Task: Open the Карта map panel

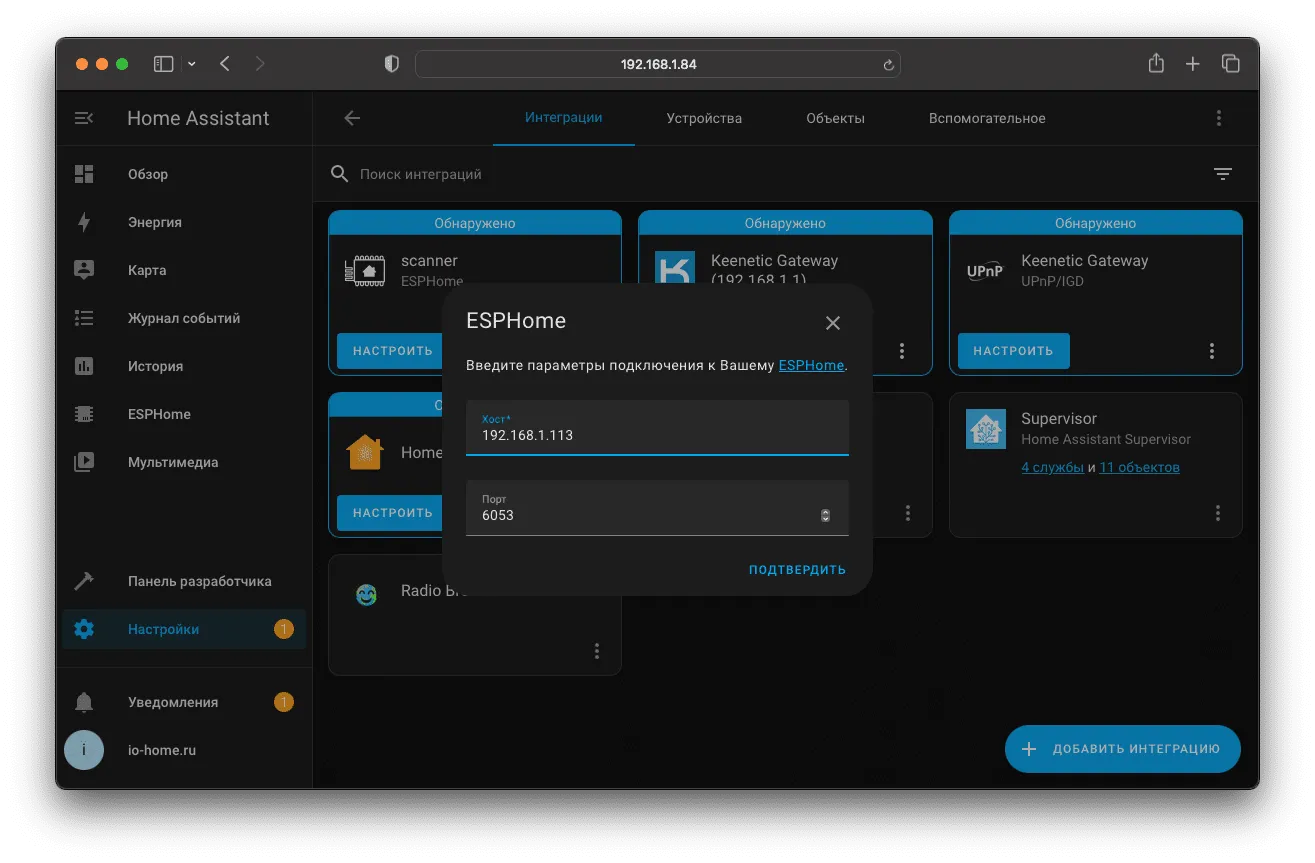Action: pos(184,270)
